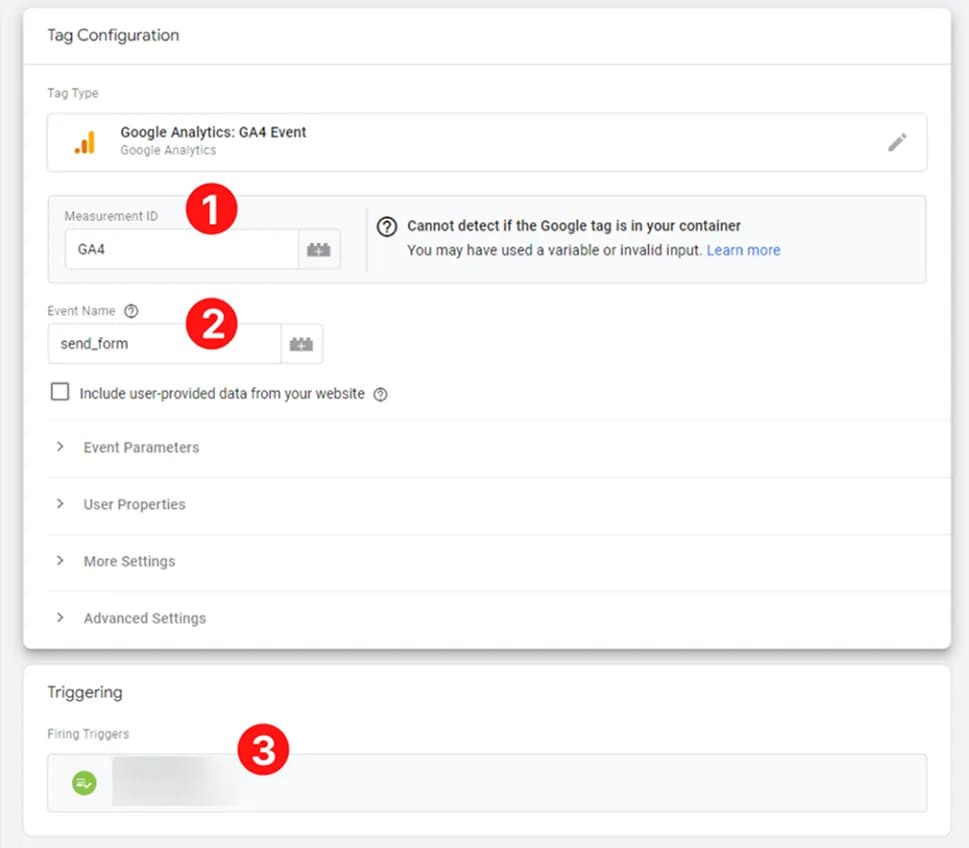Click the Firing Triggers row

[487, 783]
